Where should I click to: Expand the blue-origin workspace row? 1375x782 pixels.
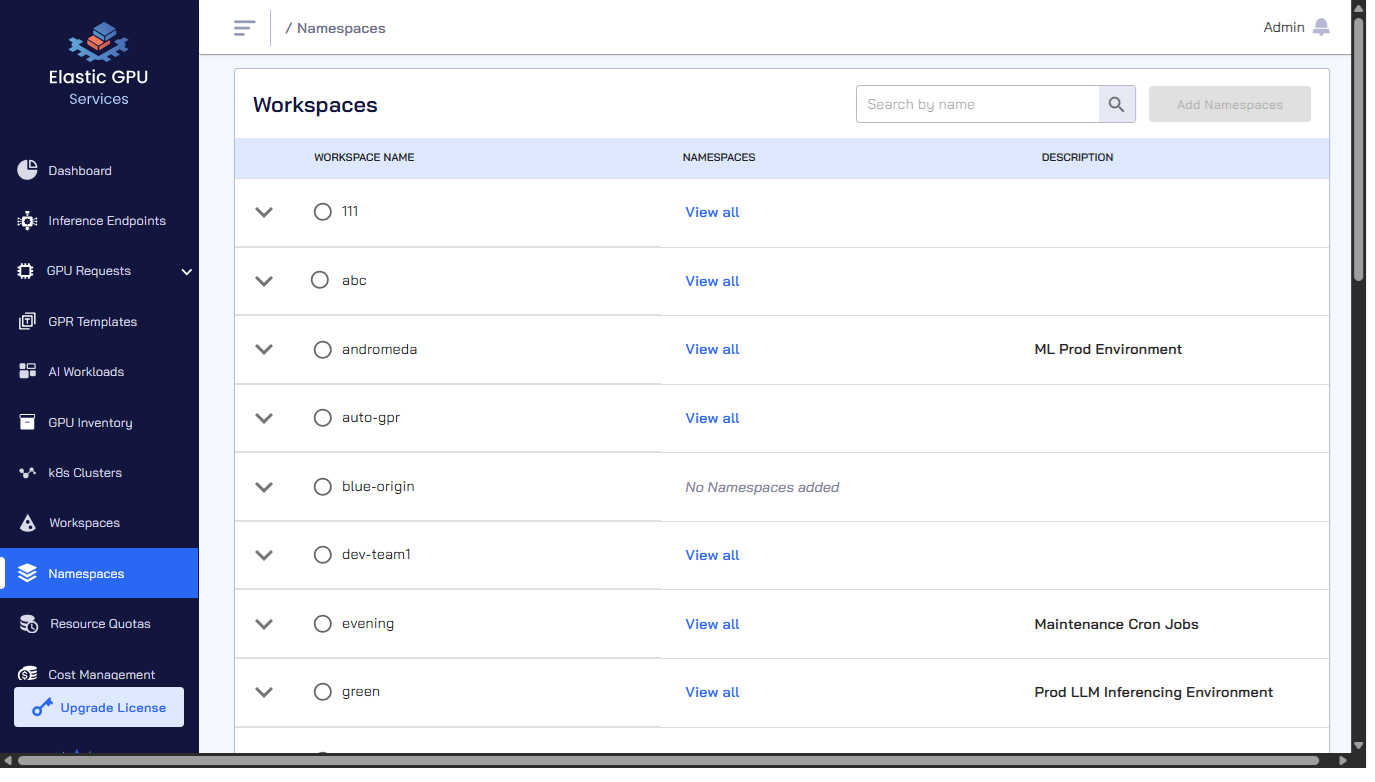pos(264,487)
